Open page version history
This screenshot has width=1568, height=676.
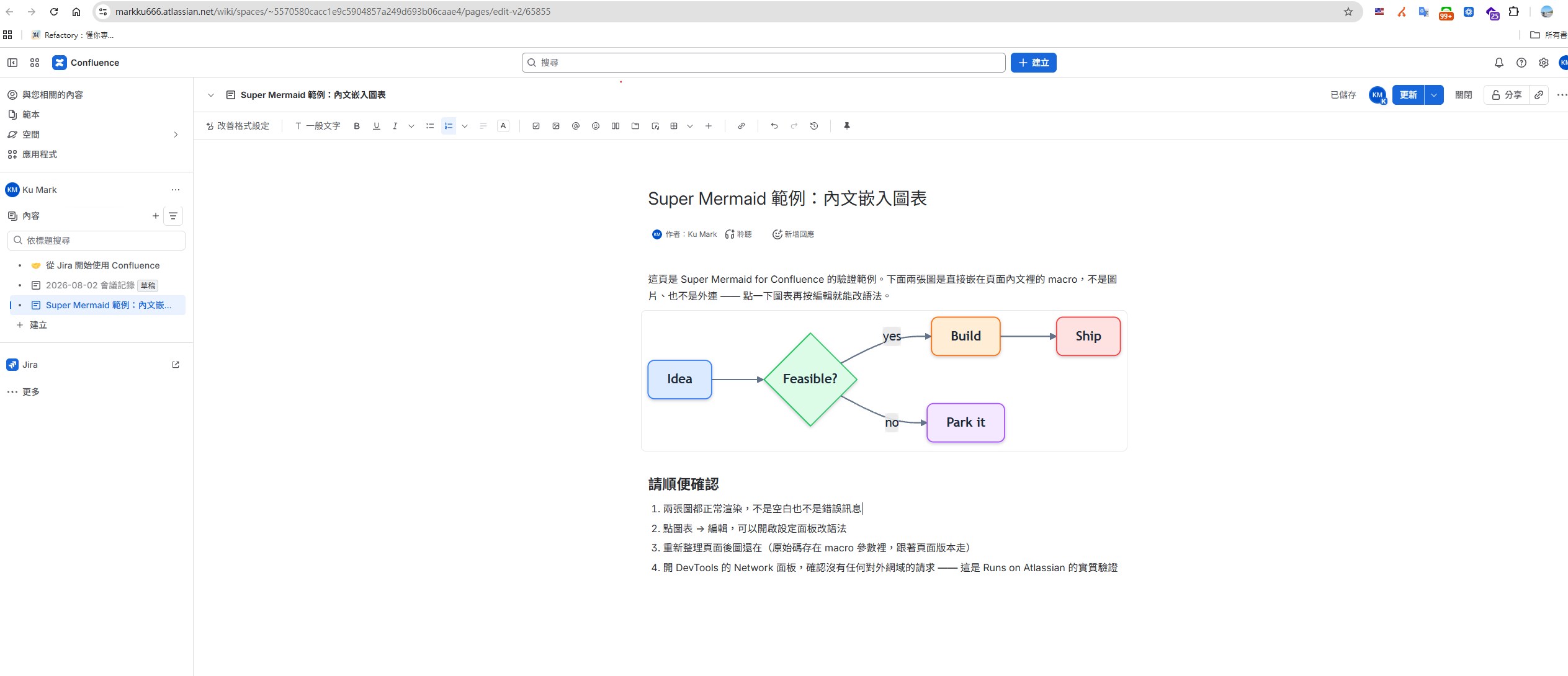coord(814,126)
